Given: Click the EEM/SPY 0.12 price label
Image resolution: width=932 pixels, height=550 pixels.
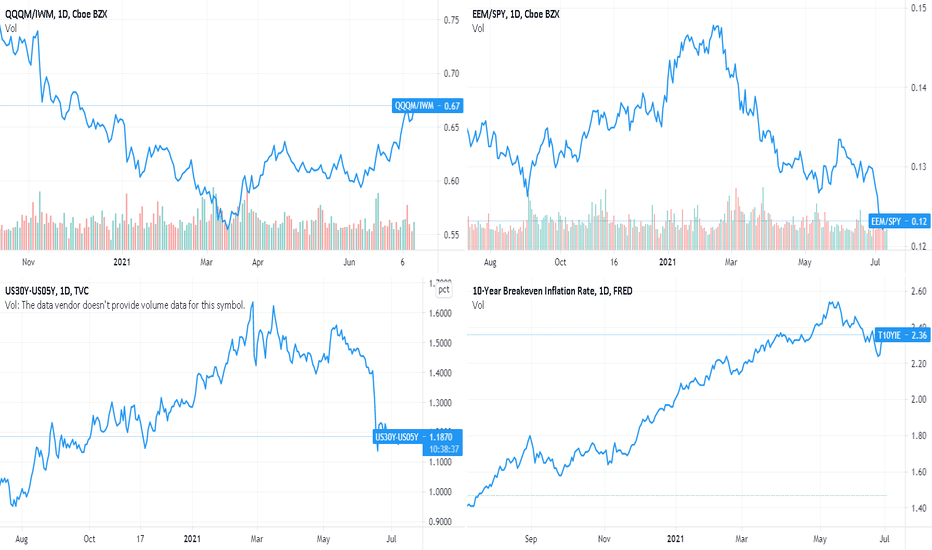Looking at the screenshot, I should point(899,221).
